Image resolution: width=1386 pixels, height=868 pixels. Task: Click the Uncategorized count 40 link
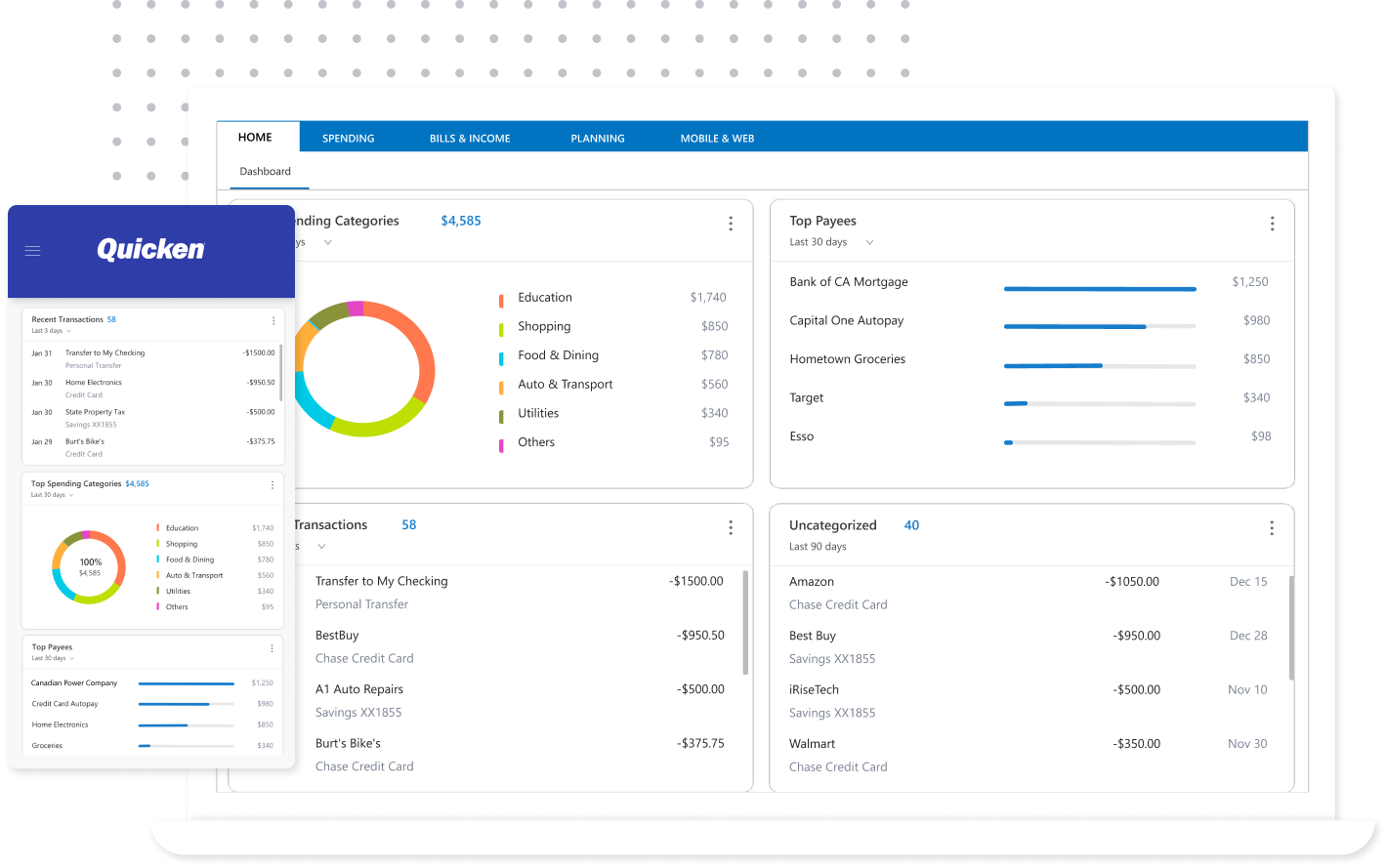(911, 525)
